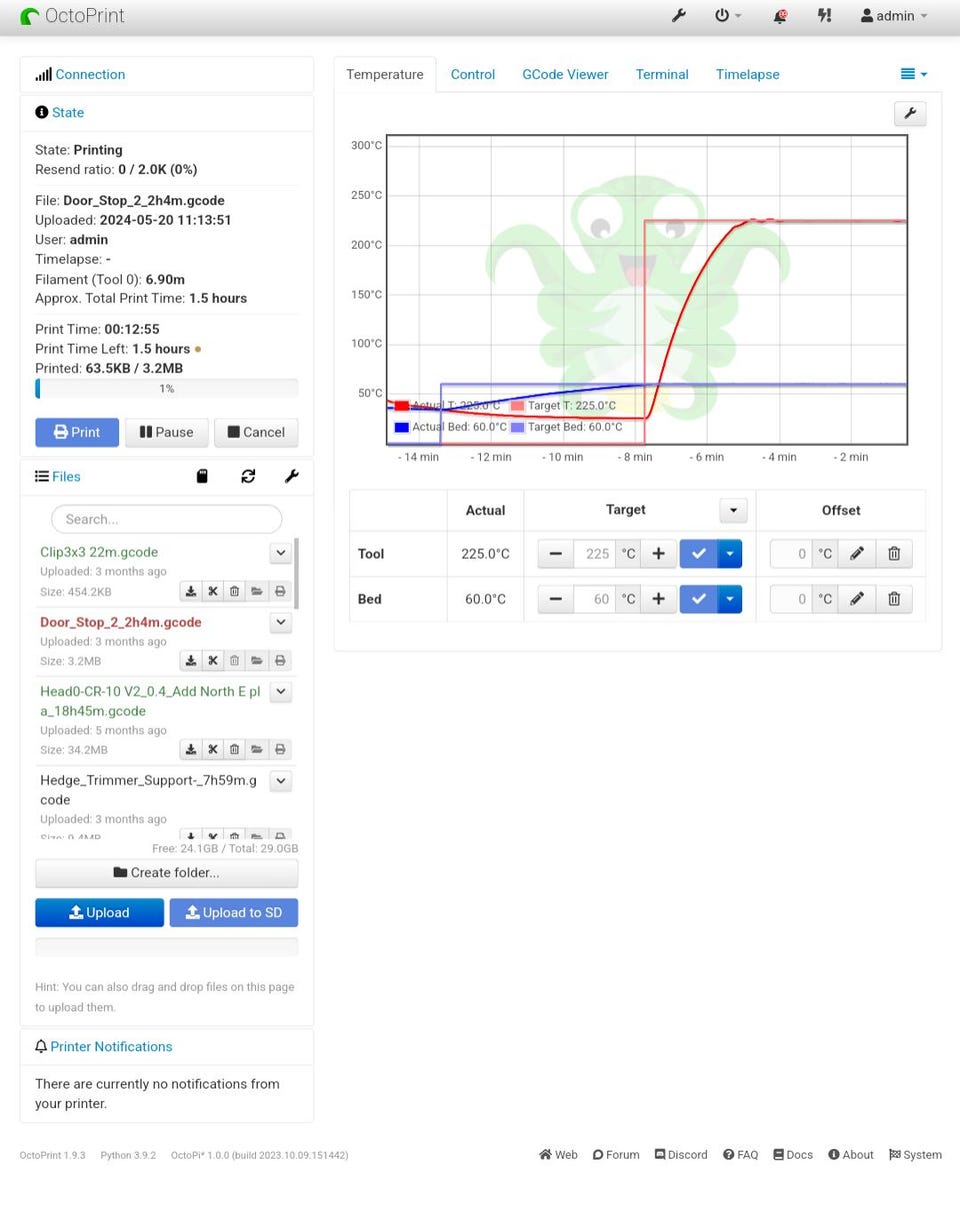Open temperature graph settings wrench
The image size is (960, 1228).
[x=910, y=113]
